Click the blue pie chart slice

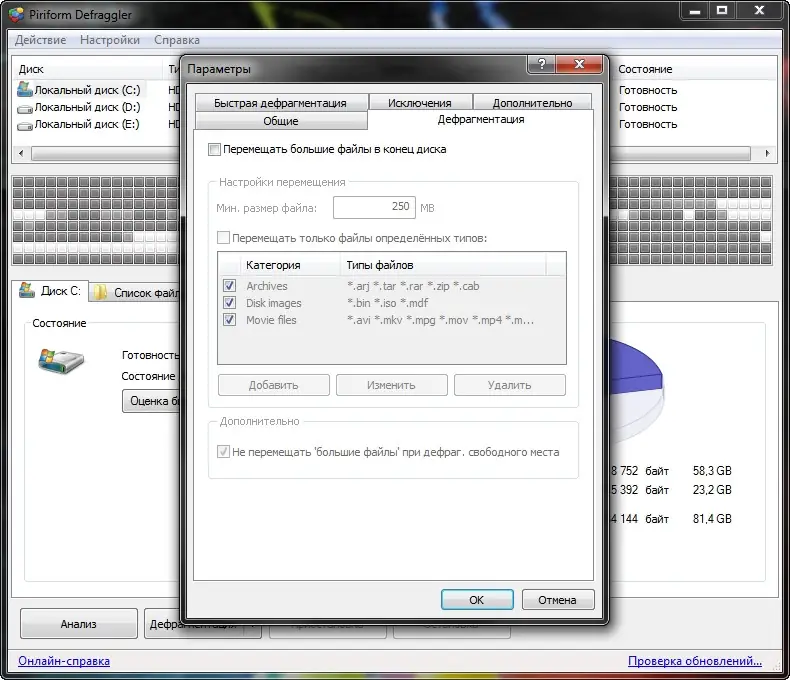tap(635, 365)
